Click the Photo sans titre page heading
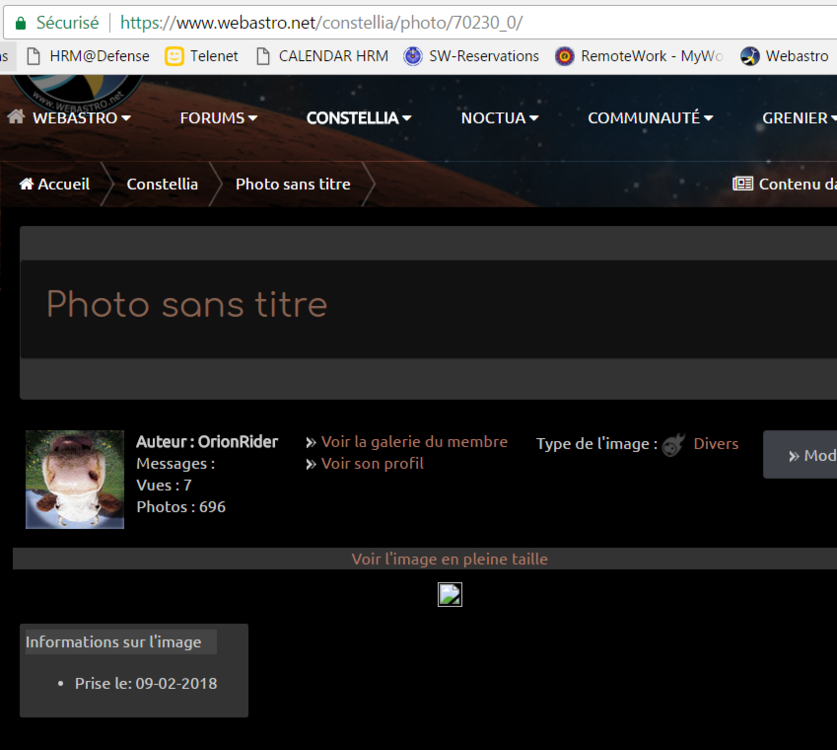Image resolution: width=837 pixels, height=750 pixels. (187, 304)
